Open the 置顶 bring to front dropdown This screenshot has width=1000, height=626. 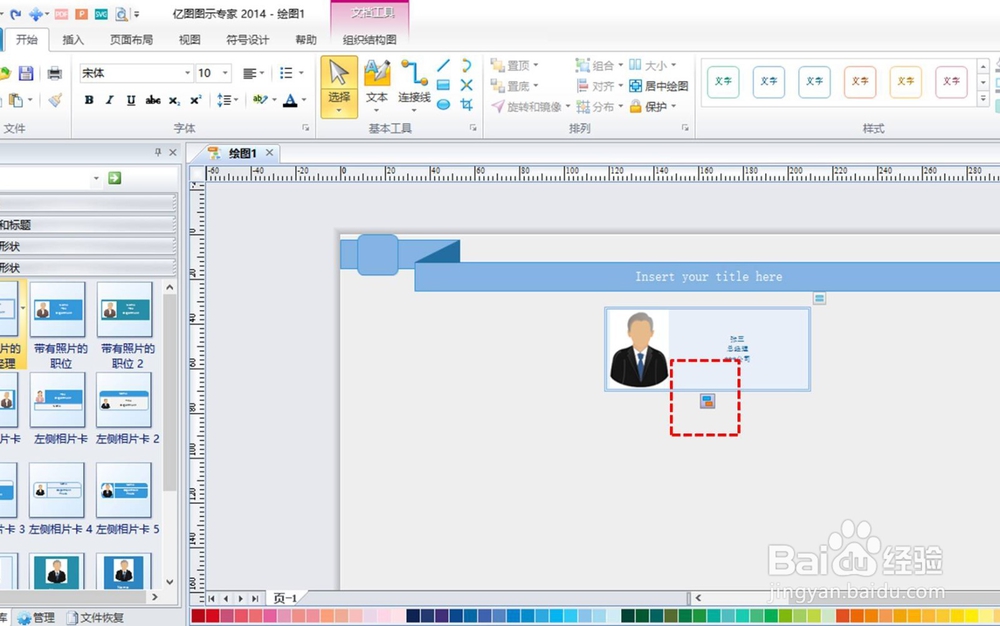pyautogui.click(x=514, y=66)
